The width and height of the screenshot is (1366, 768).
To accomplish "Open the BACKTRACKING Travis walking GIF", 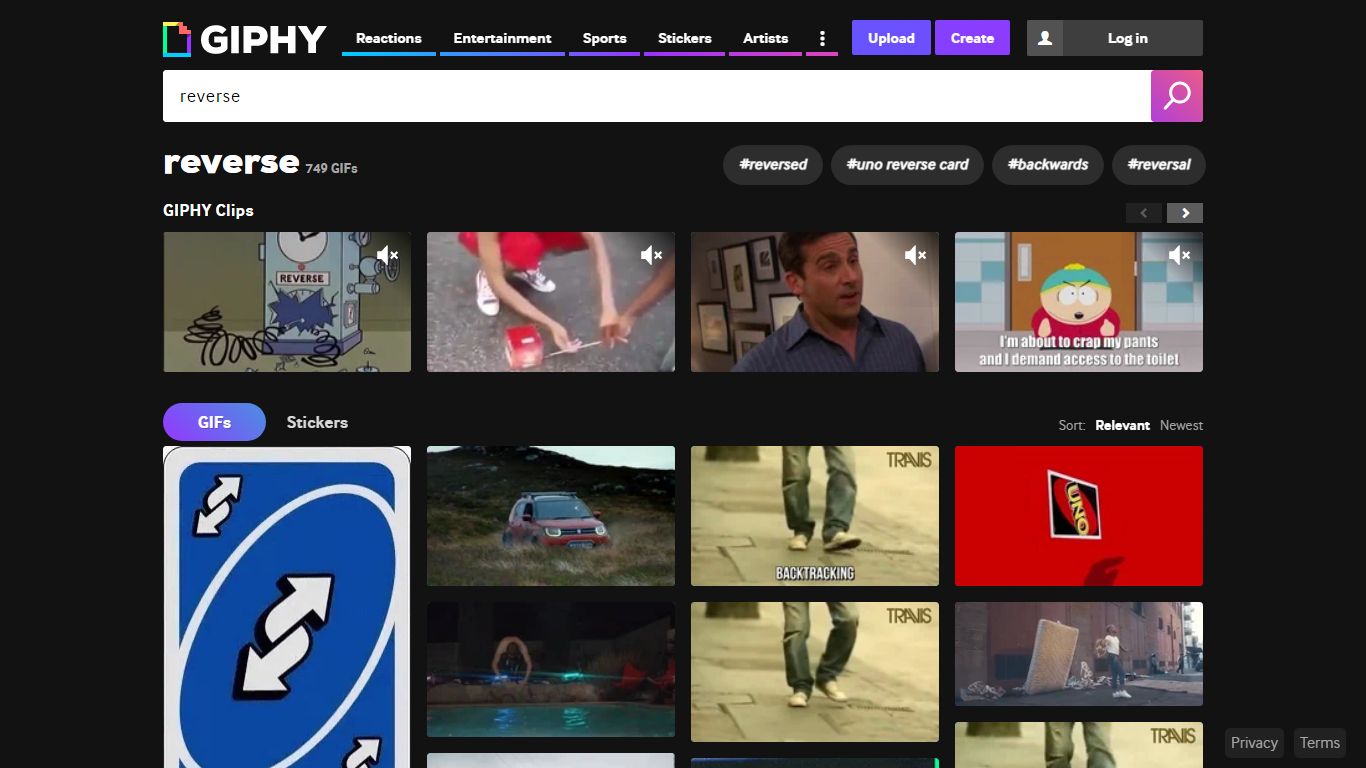I will coord(815,516).
